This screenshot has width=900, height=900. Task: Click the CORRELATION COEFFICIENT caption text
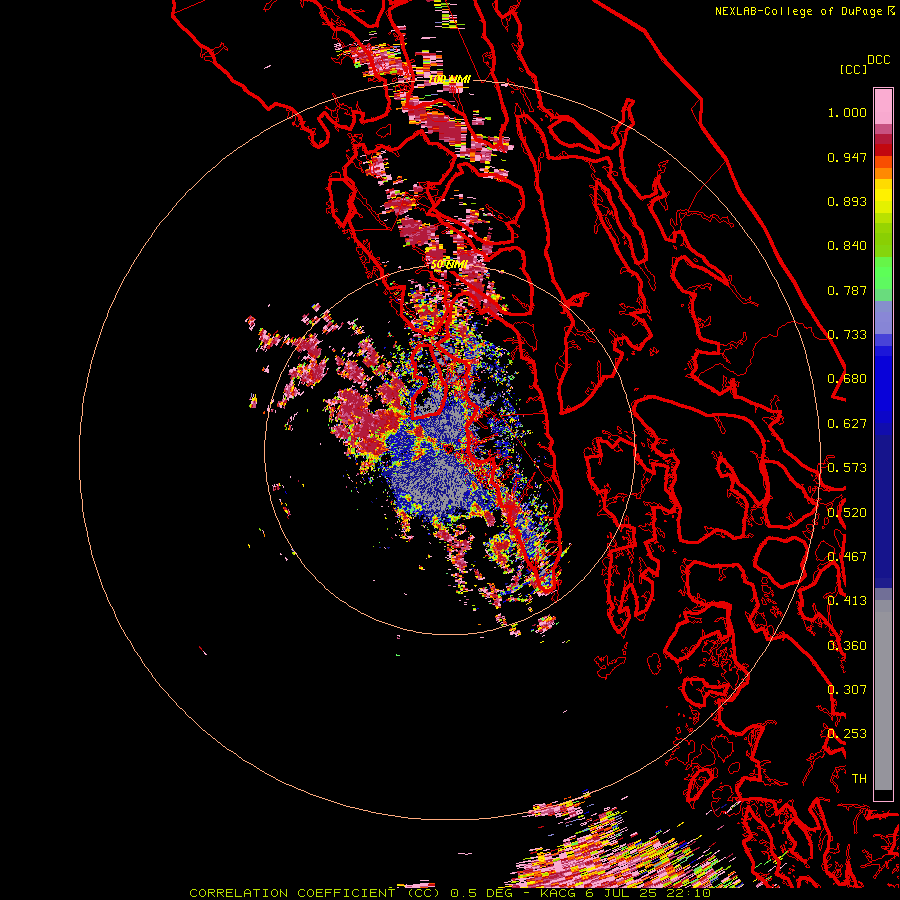click(292, 893)
